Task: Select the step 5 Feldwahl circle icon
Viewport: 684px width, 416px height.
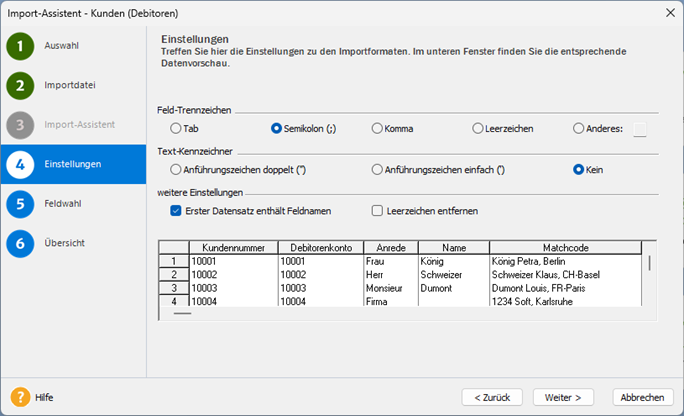Action: click(20, 204)
